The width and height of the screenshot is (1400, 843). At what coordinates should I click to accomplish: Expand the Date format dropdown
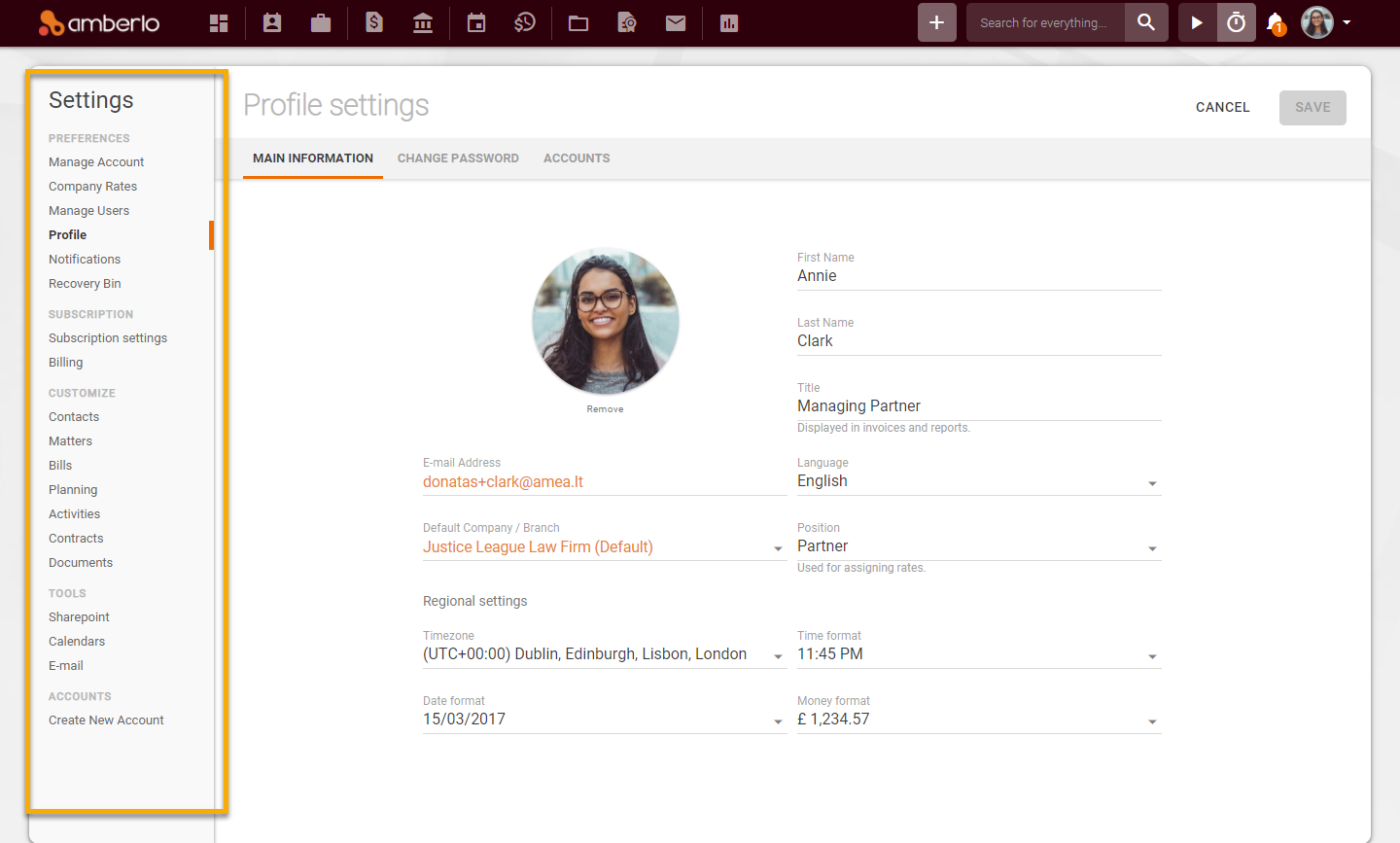coord(605,720)
